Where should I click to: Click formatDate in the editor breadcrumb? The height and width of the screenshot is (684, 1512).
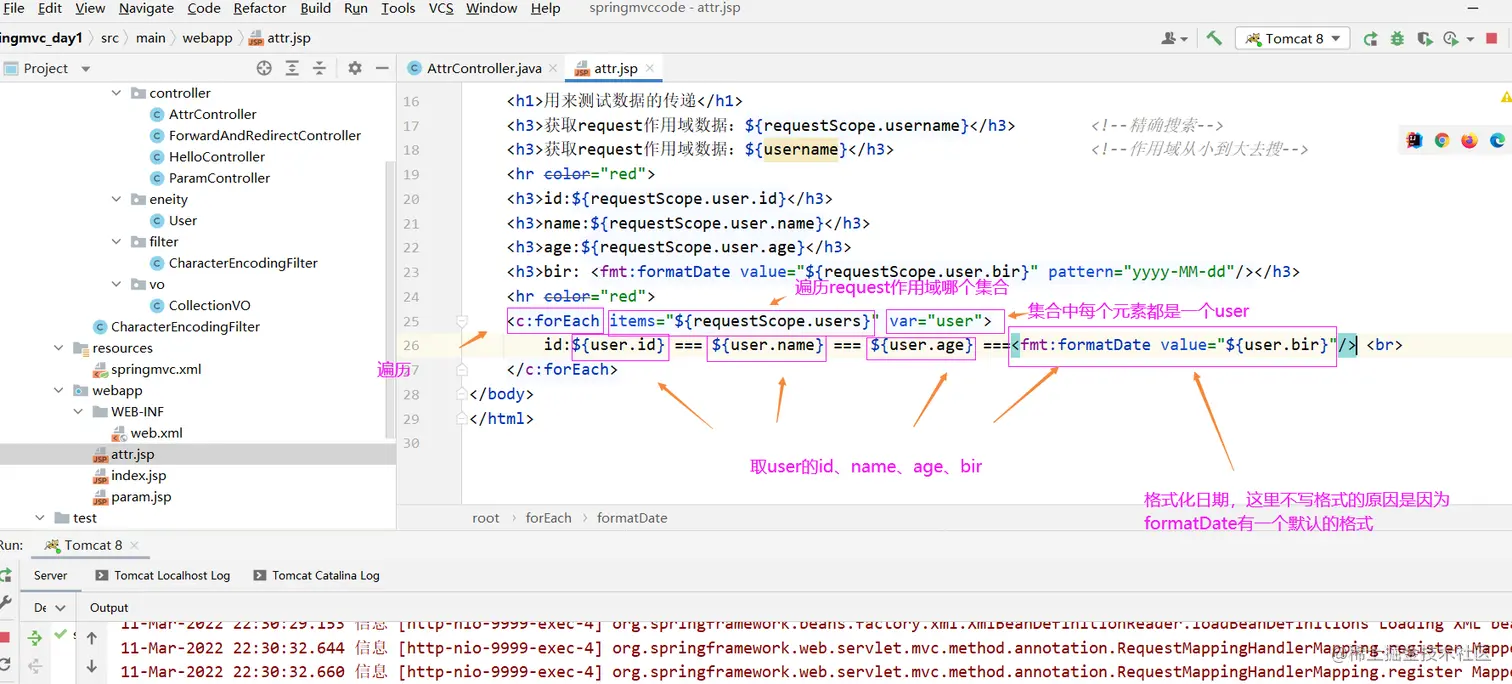pos(632,518)
